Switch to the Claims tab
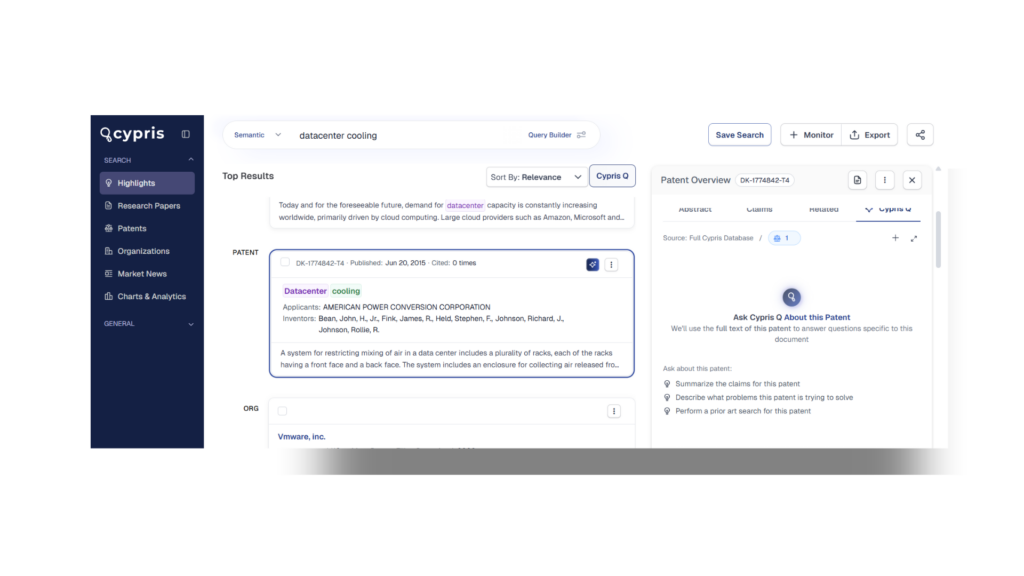The width and height of the screenshot is (1024, 576). [x=760, y=210]
